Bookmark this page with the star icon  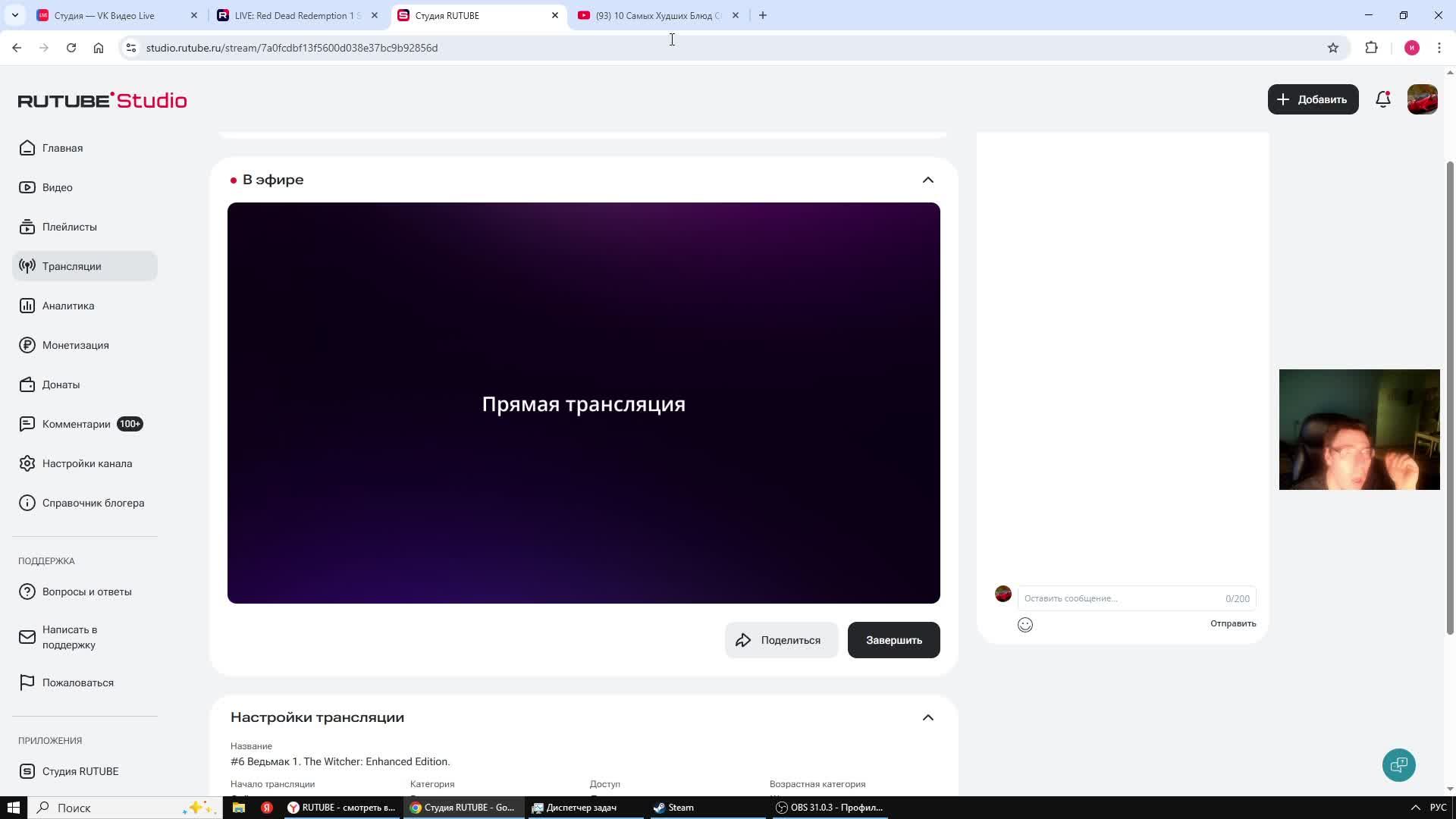[x=1332, y=48]
